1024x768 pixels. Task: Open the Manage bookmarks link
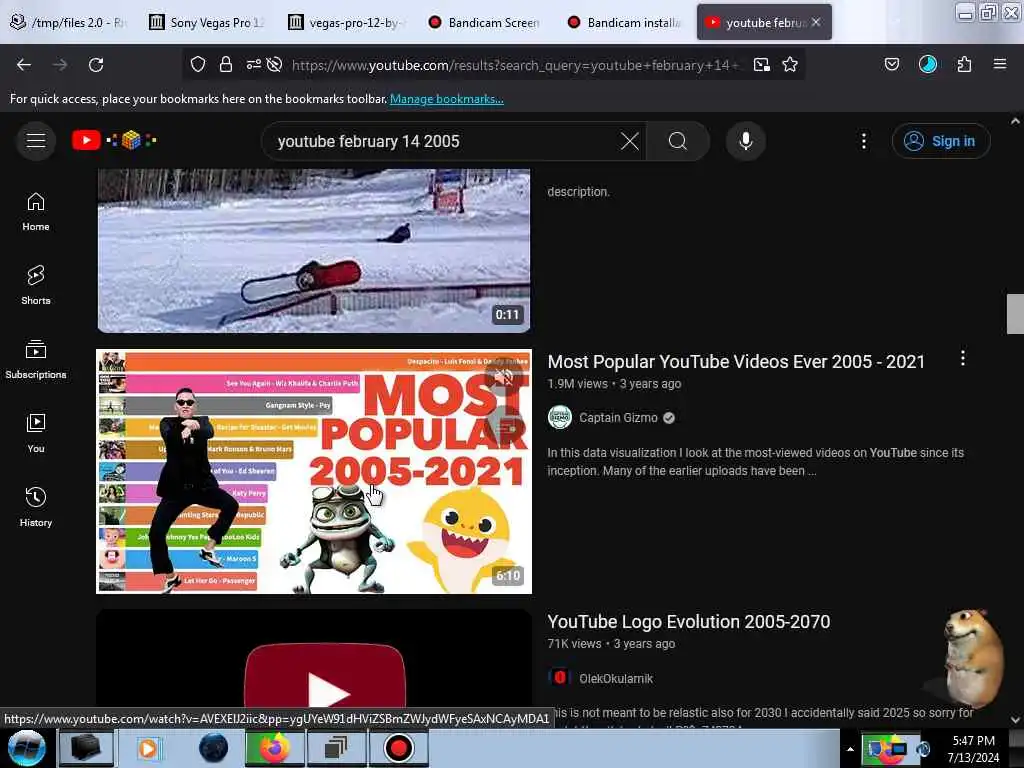pyautogui.click(x=447, y=99)
